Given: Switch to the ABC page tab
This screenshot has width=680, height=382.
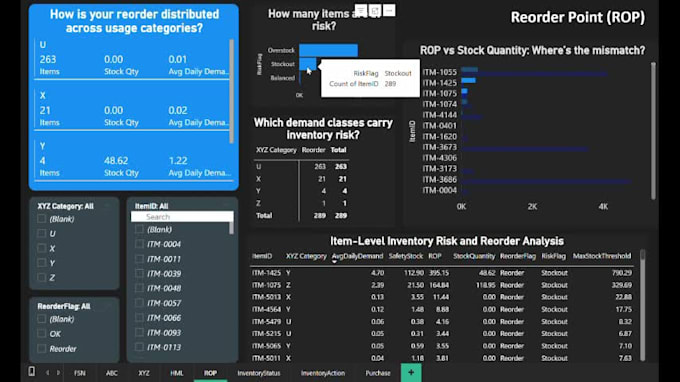Looking at the screenshot, I should click(x=111, y=373).
